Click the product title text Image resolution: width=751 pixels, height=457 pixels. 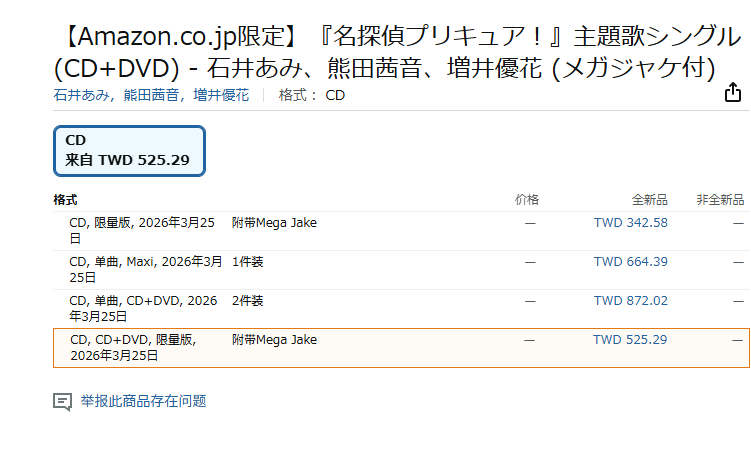click(x=398, y=52)
